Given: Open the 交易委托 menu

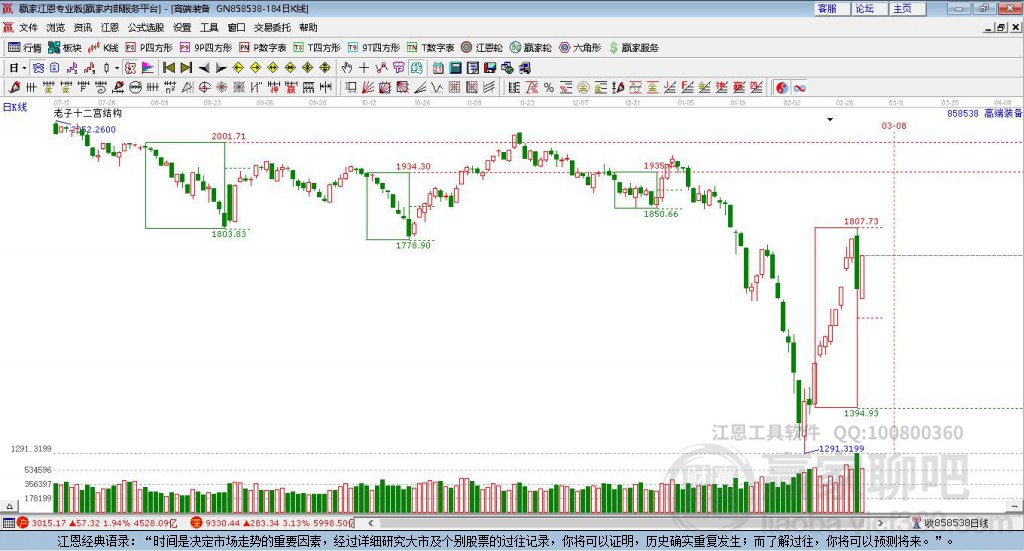Looking at the screenshot, I should 272,27.
